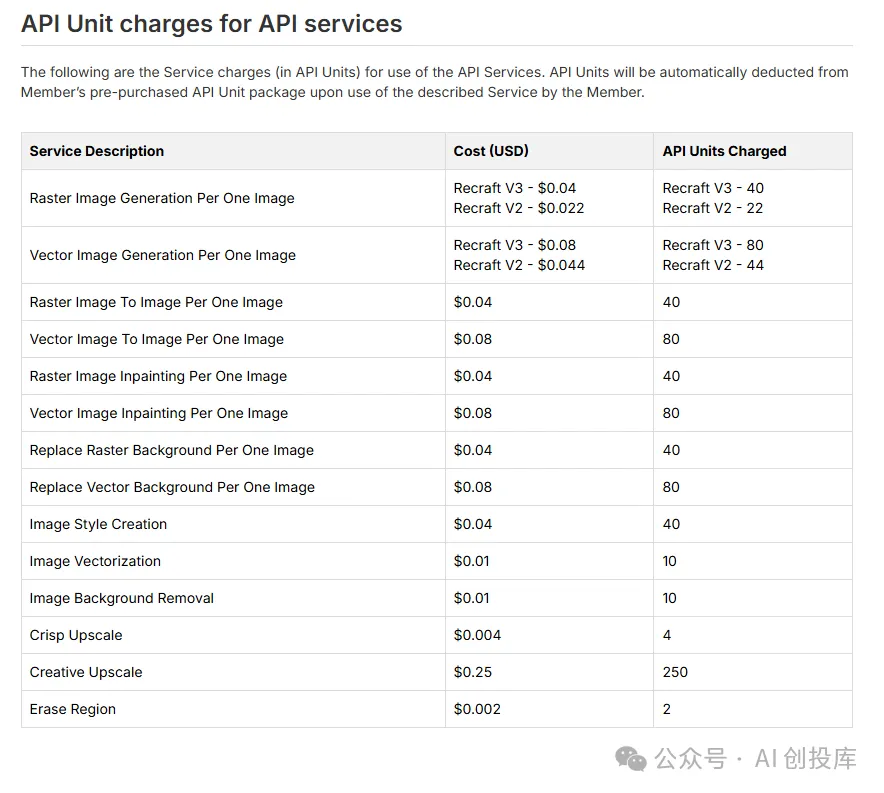Click the 250 units value for Creative Upscale
The image size is (884, 793).
pos(675,672)
